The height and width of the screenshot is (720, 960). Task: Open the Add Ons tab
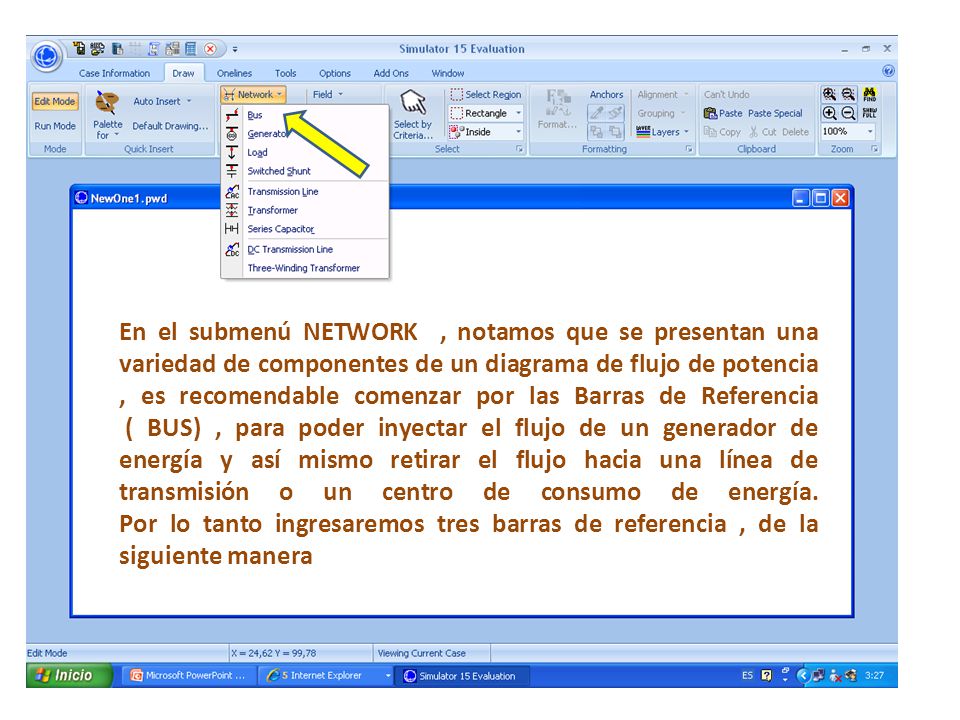[x=391, y=73]
